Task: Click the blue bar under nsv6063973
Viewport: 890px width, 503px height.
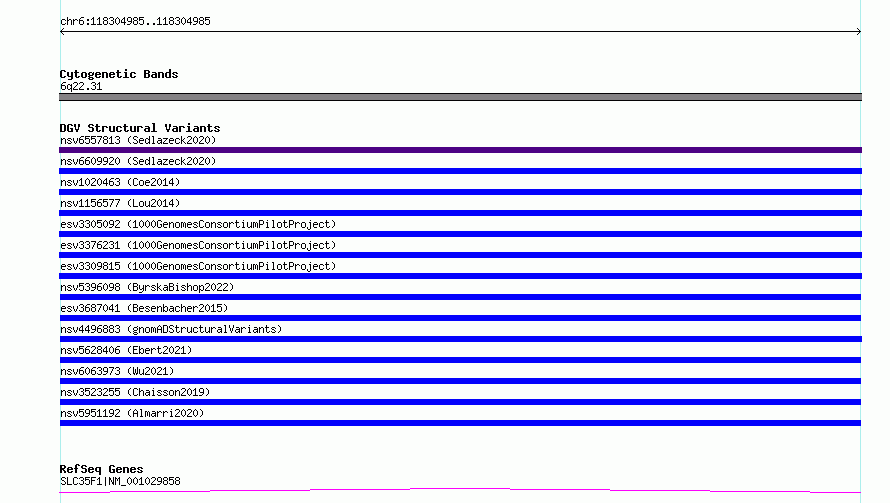Action: click(x=460, y=381)
